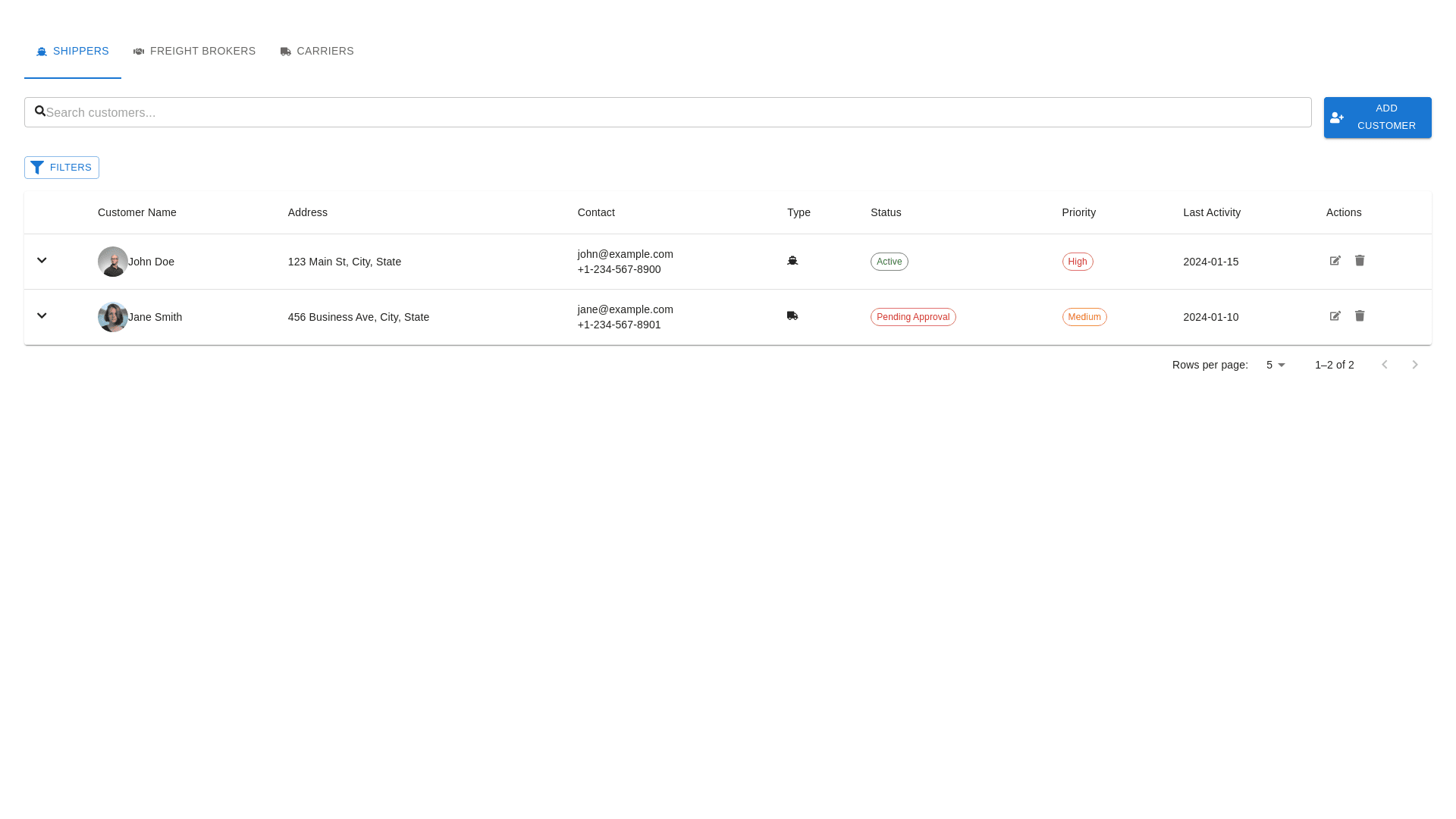
Task: Click the filter funnel icon
Action: click(37, 167)
